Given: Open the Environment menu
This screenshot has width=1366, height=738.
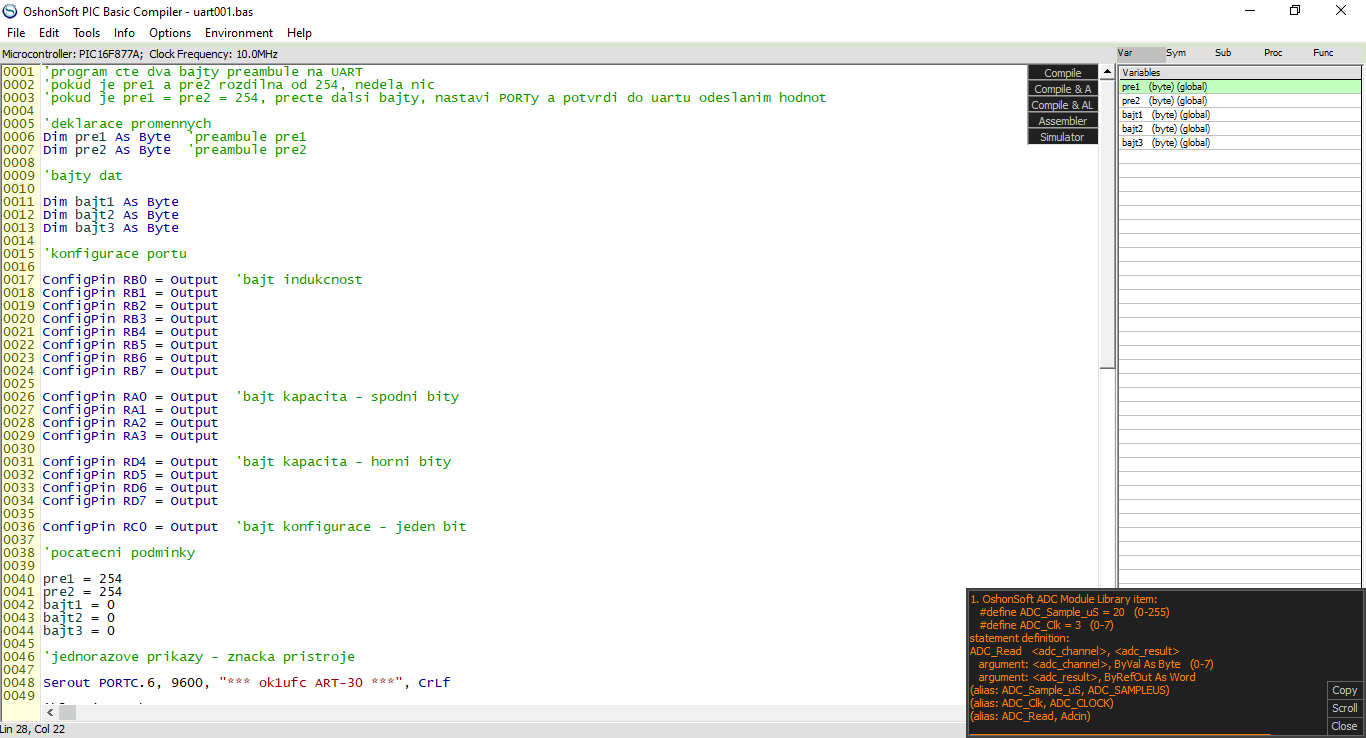Looking at the screenshot, I should (x=239, y=33).
